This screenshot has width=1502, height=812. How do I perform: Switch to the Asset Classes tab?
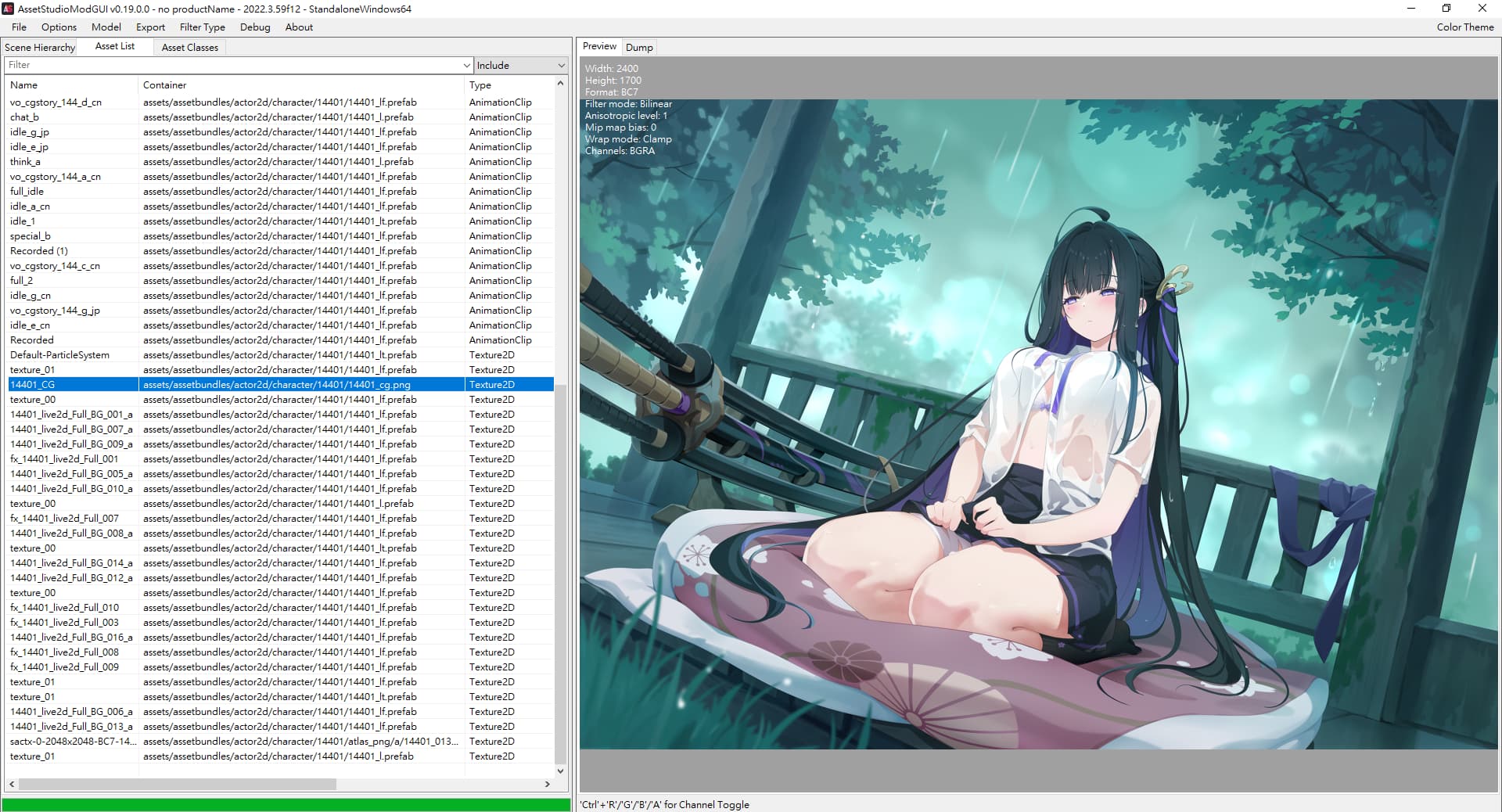coord(189,47)
